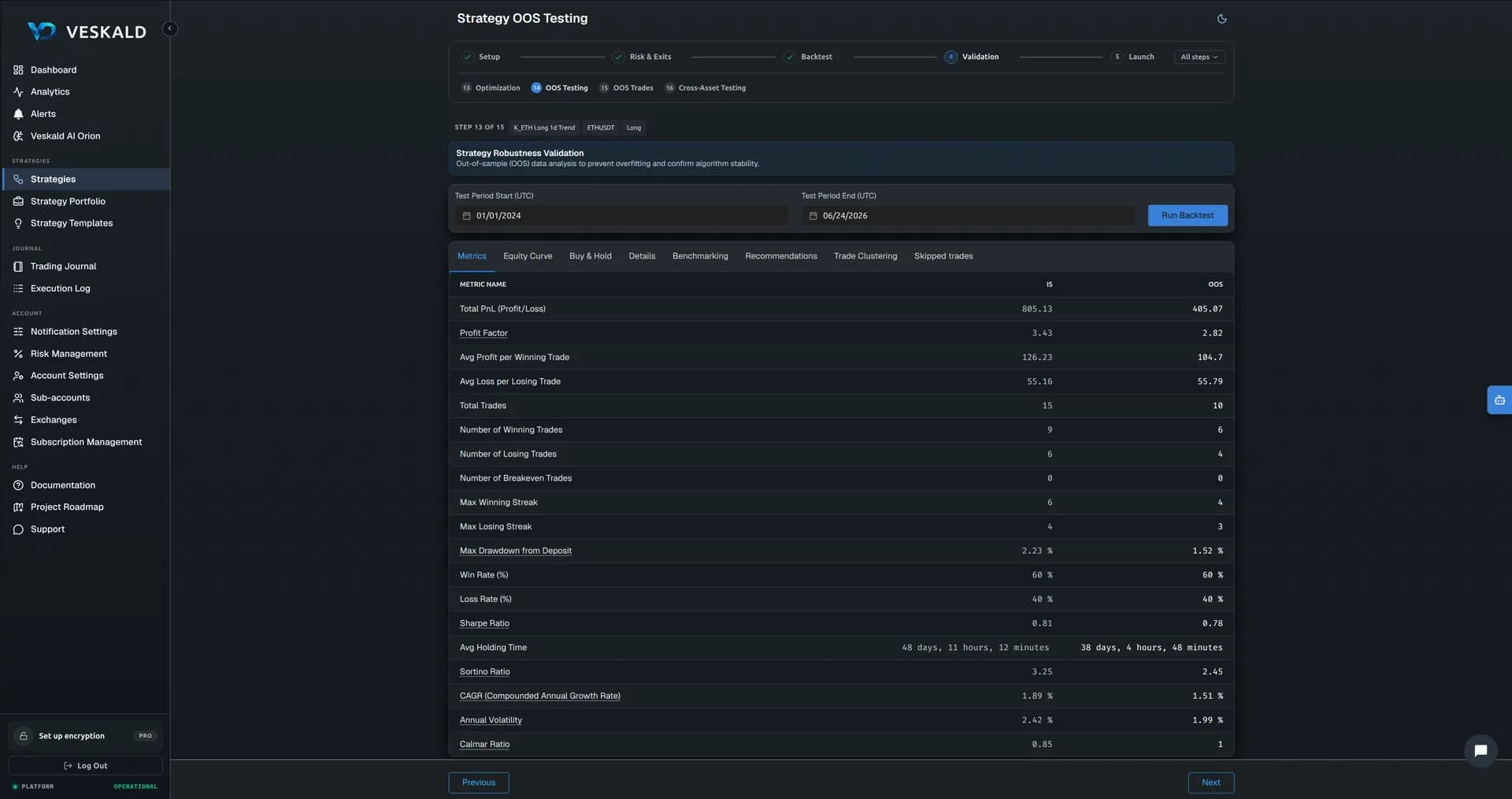Open the Dashboard icon in sidebar

click(x=18, y=70)
